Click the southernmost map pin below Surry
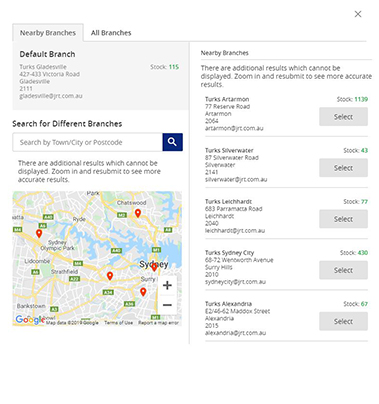379x404 pixels. click(x=143, y=292)
